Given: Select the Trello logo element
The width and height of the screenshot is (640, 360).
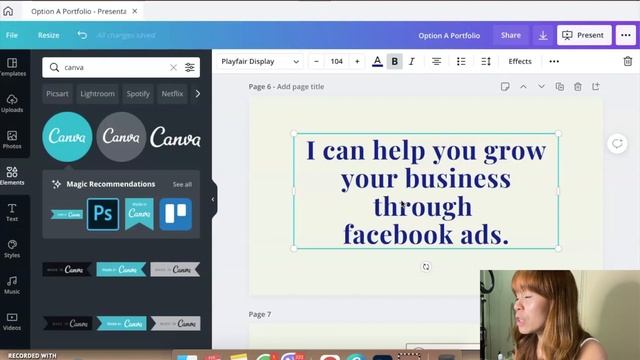Looking at the screenshot, I should coord(176,214).
